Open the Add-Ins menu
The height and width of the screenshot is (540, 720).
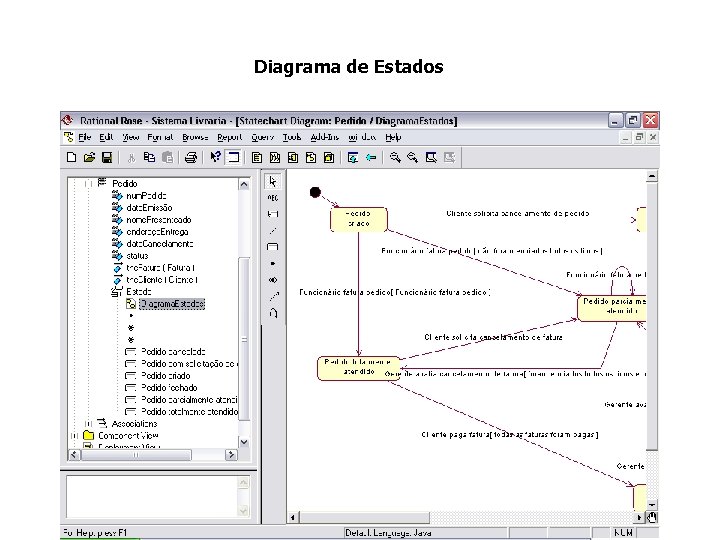coord(325,137)
